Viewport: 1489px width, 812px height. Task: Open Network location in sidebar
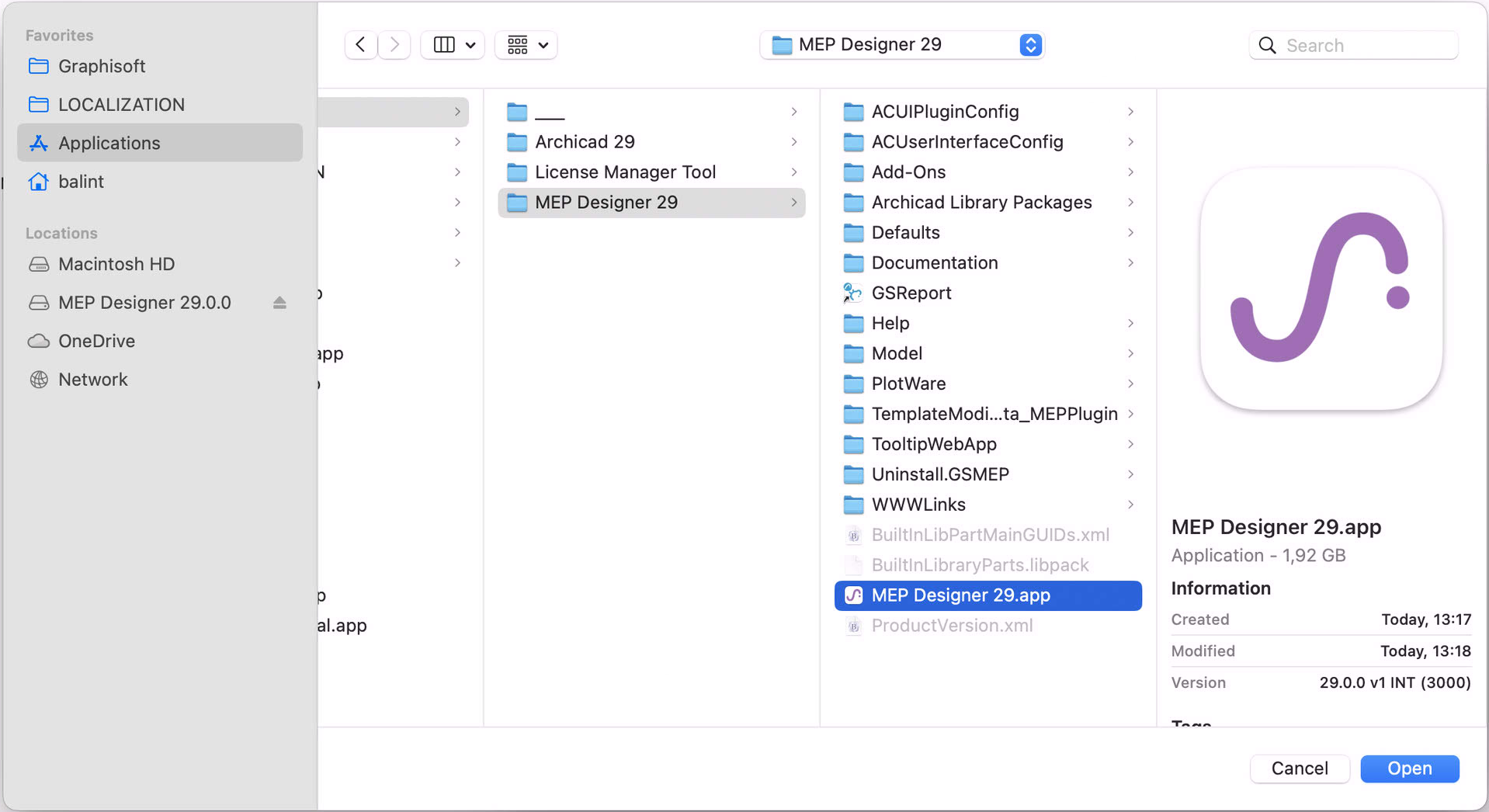pos(92,380)
